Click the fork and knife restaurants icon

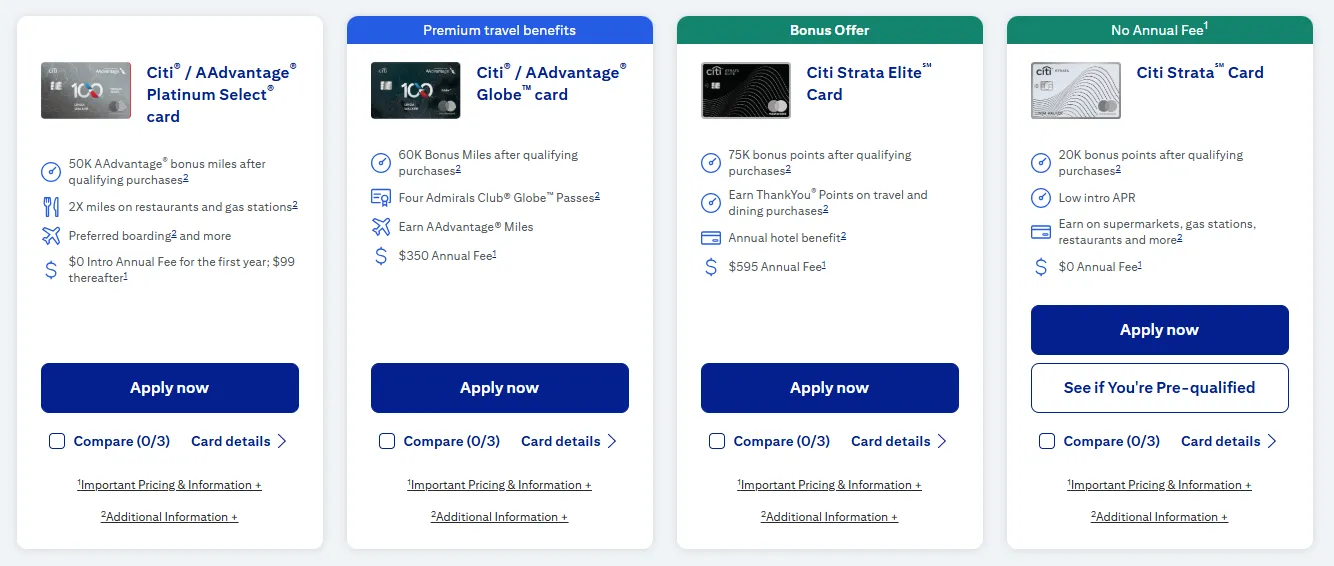(51, 207)
